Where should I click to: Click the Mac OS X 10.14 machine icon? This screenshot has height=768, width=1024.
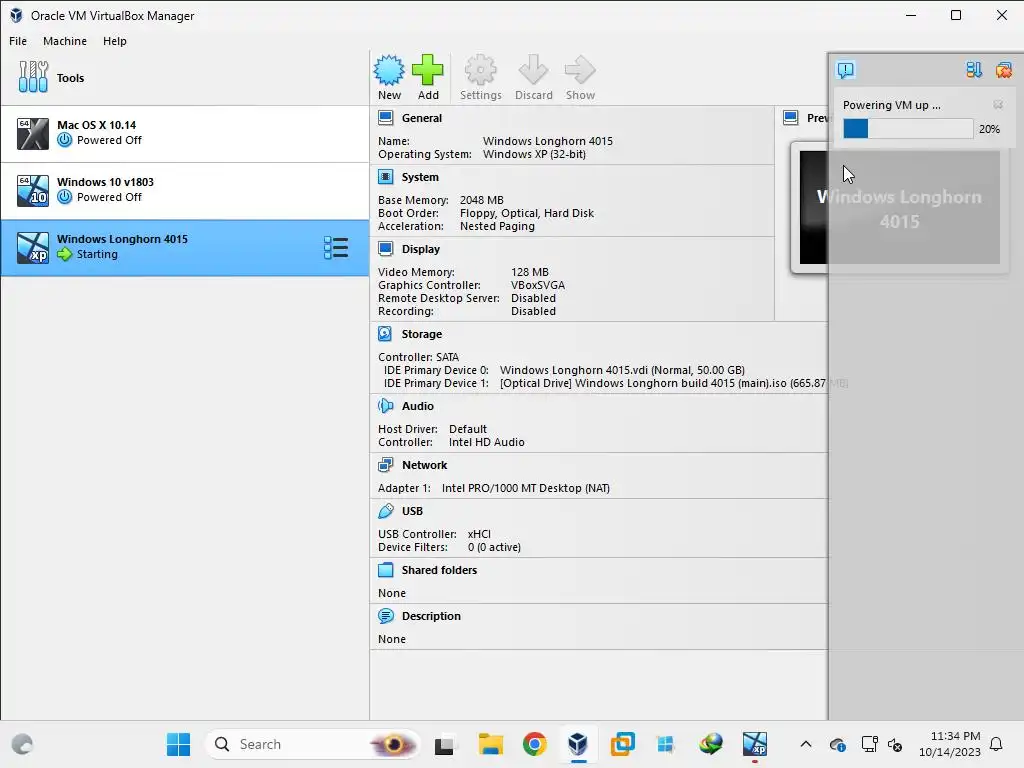(x=33, y=134)
